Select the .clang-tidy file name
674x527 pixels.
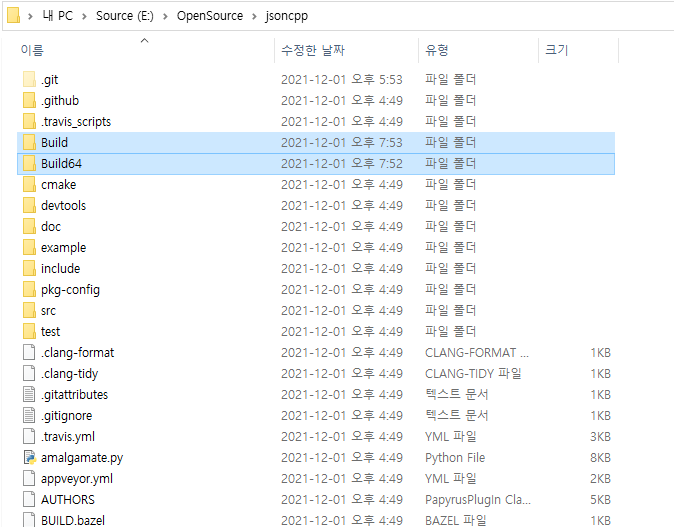pos(70,374)
